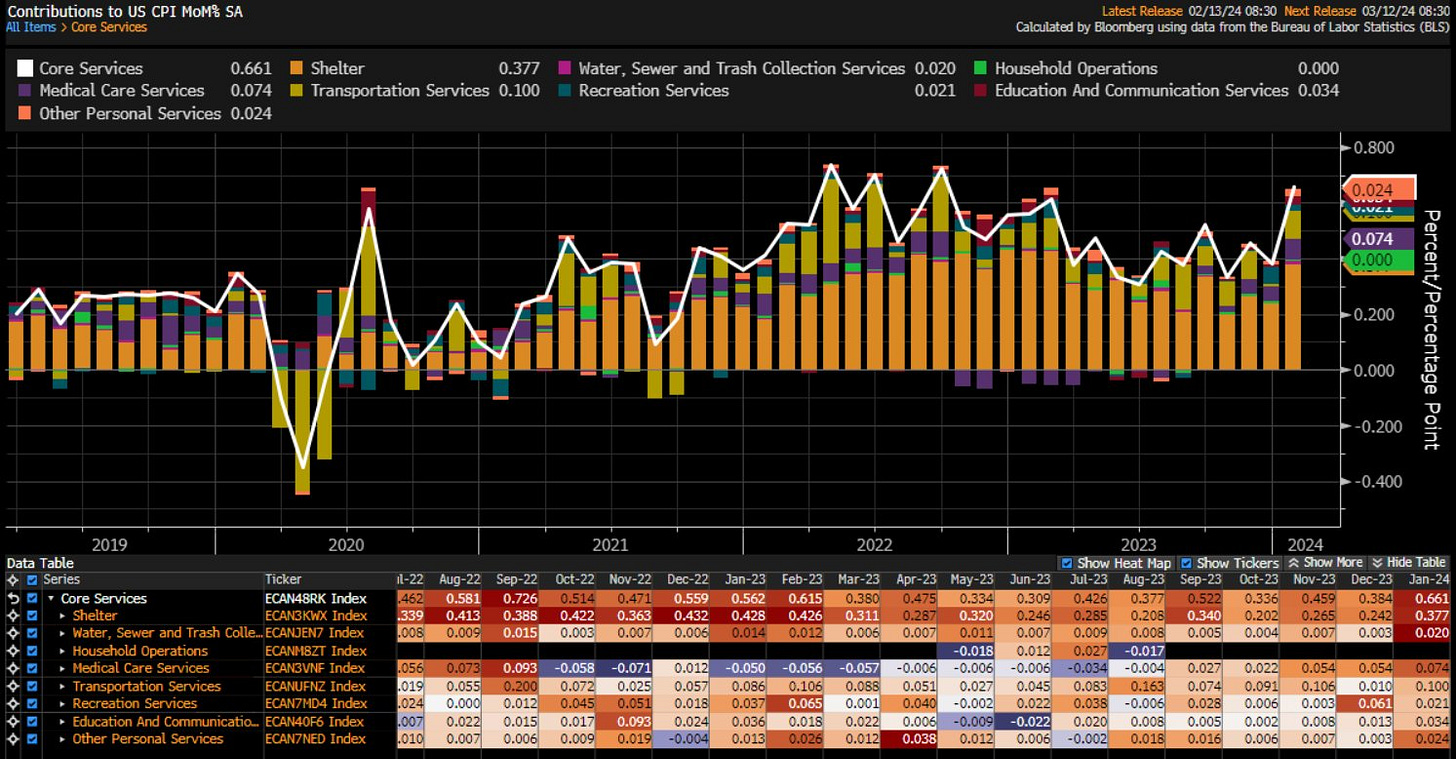Click the undo arrow icon beside Core Services
Viewport: 1456px width, 759px height.
(12, 598)
